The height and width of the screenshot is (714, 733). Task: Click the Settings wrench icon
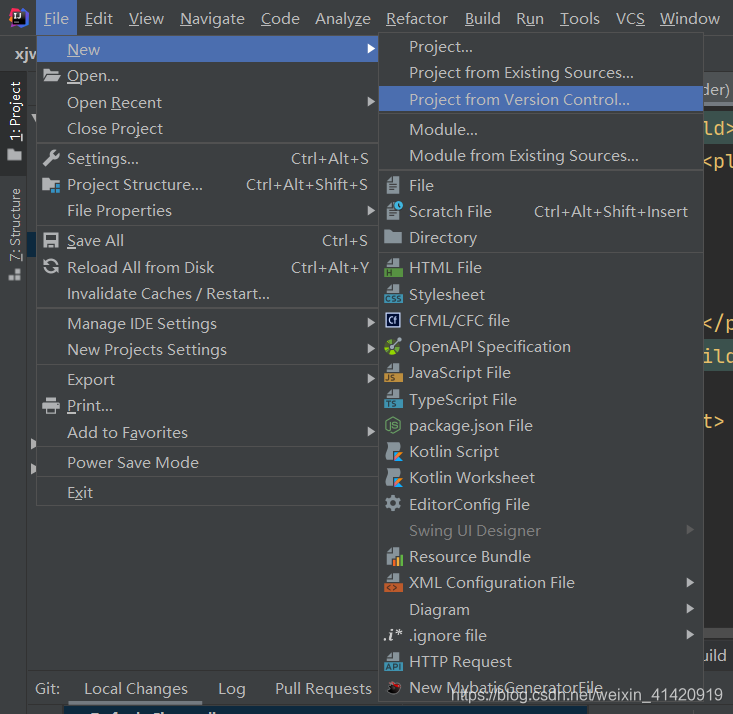click(51, 159)
